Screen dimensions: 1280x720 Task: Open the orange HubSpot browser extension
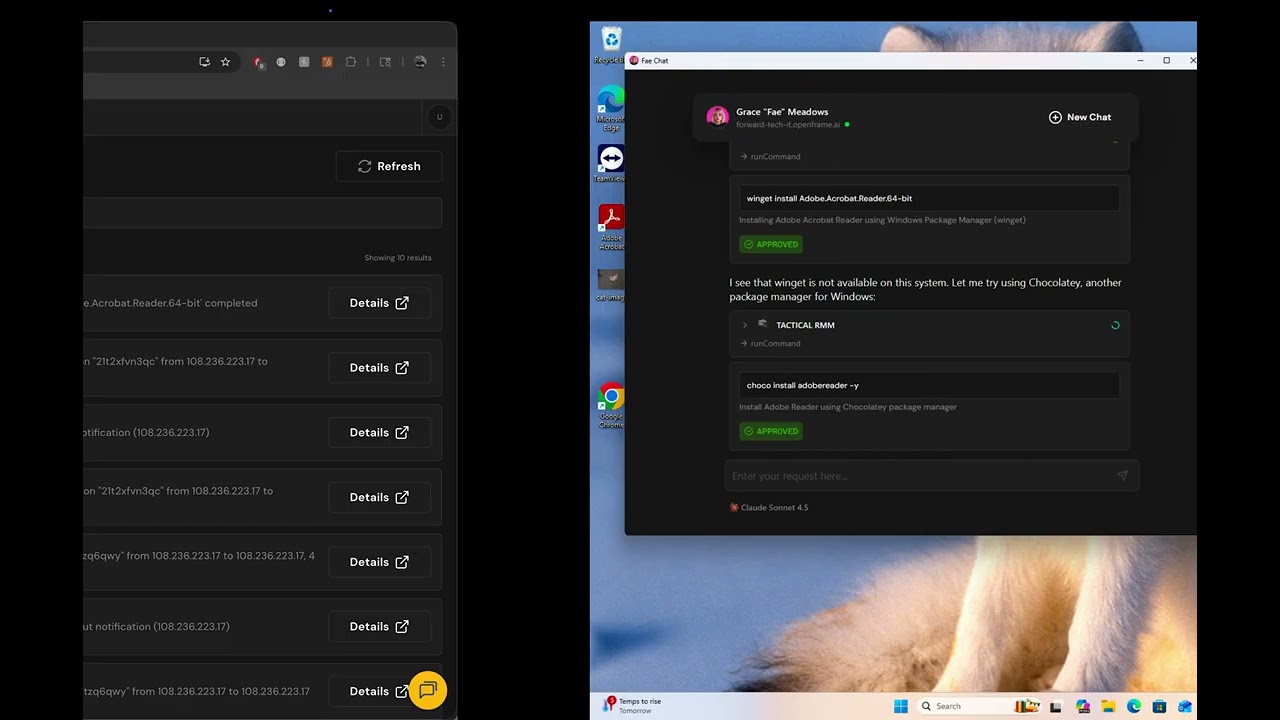[x=327, y=62]
